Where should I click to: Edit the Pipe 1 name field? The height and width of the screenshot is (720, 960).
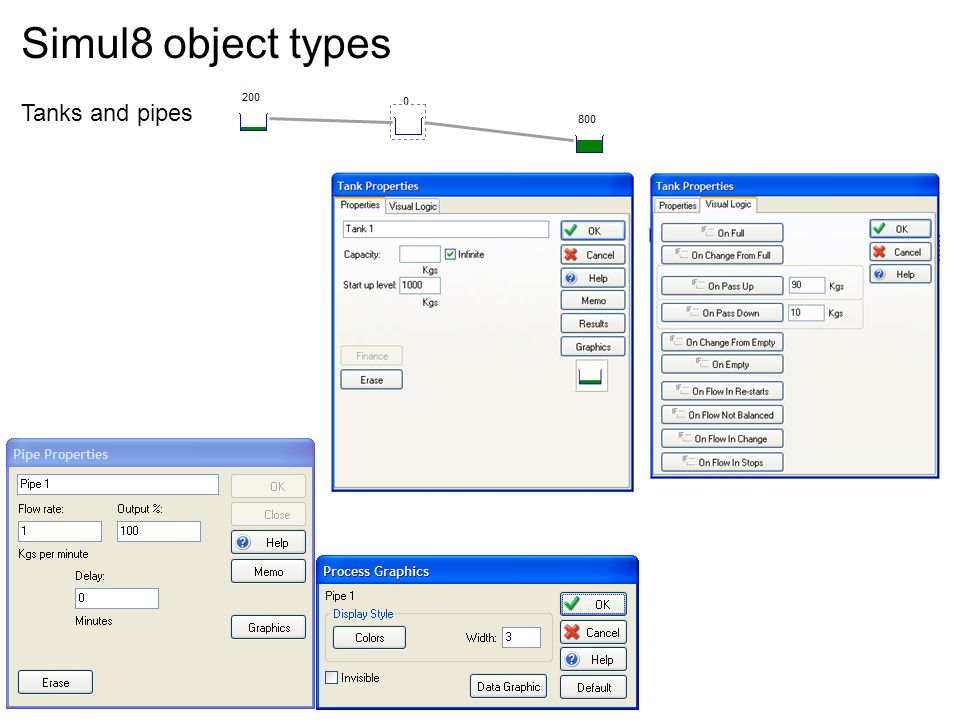pyautogui.click(x=118, y=484)
